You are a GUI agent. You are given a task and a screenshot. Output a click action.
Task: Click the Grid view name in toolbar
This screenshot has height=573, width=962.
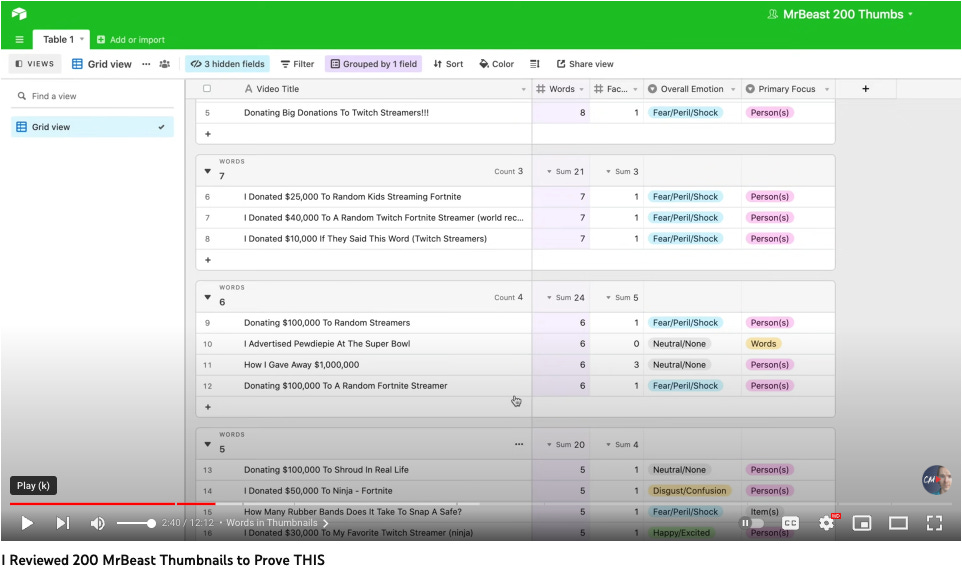click(x=109, y=64)
